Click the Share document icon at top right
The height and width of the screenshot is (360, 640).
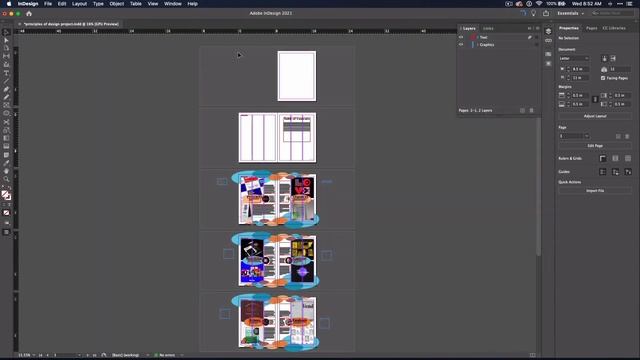click(546, 13)
